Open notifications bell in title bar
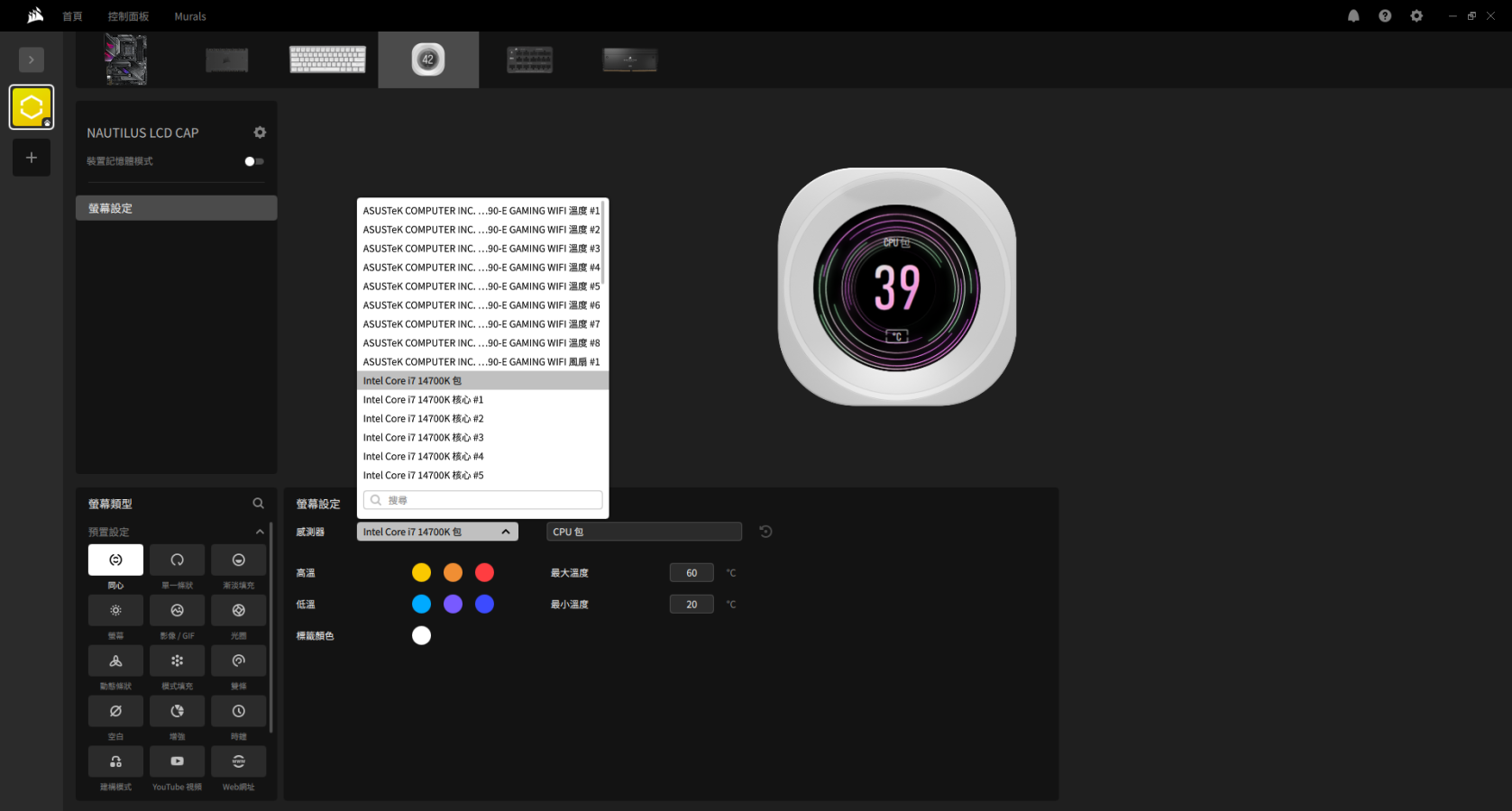The image size is (1512, 811). tap(1353, 16)
